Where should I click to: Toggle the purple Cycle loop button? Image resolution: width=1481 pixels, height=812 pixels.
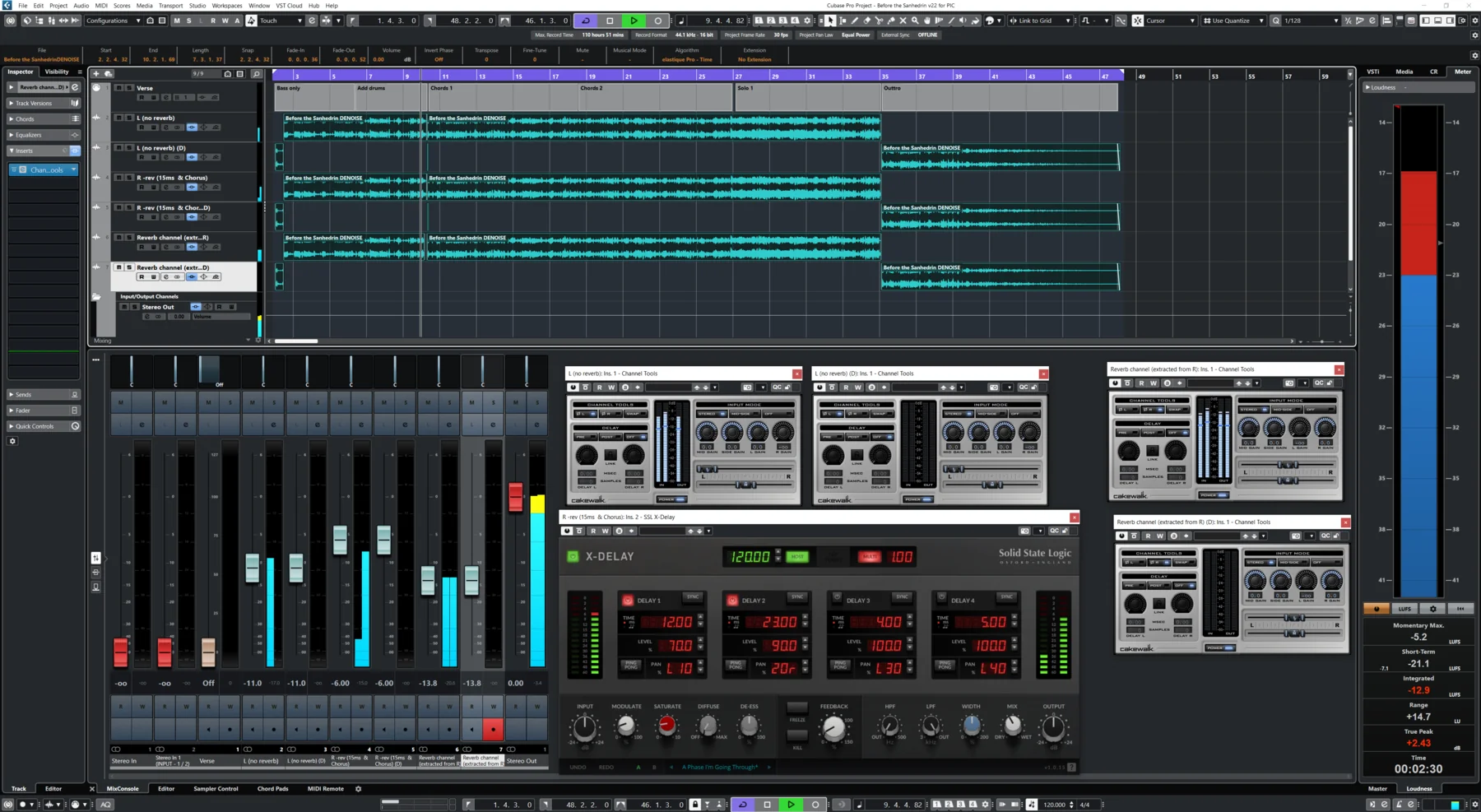pos(586,21)
